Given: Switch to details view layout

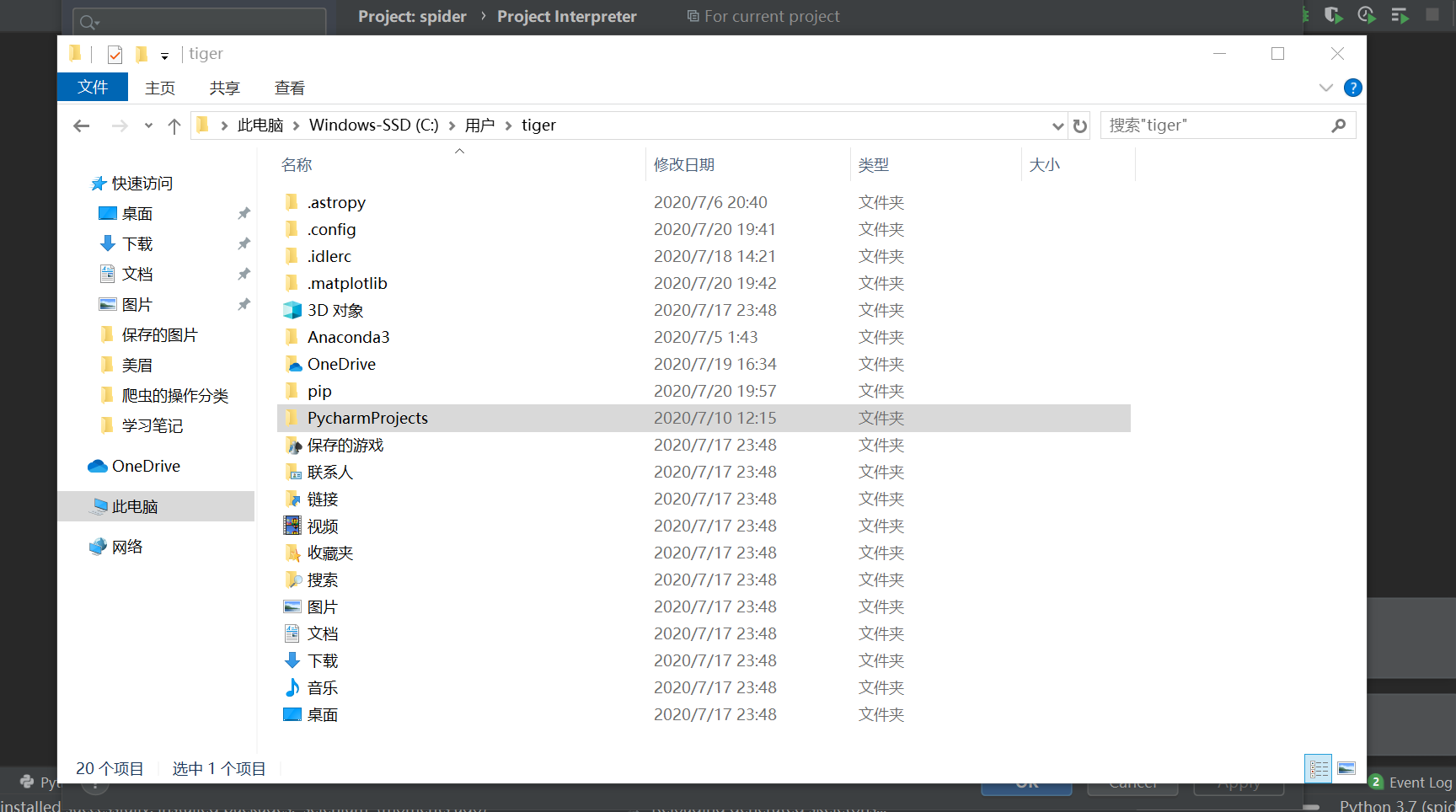Looking at the screenshot, I should click(x=1319, y=768).
